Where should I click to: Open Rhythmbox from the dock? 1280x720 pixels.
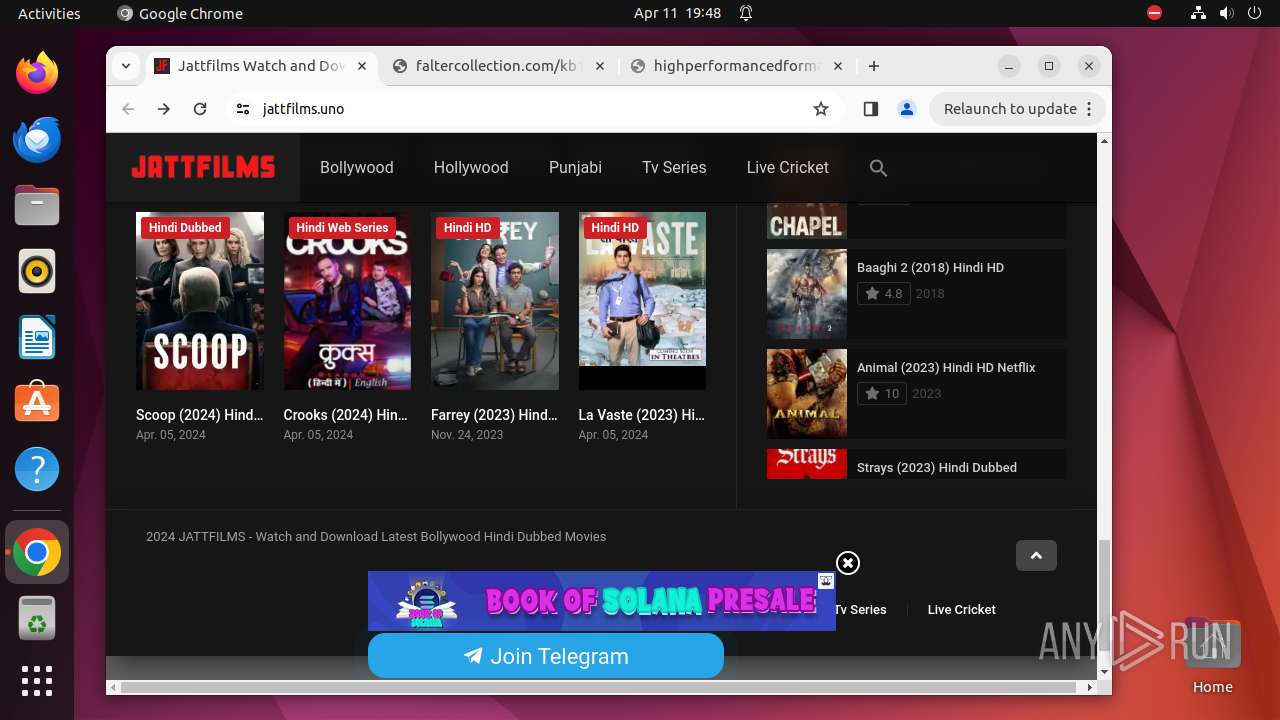(x=37, y=271)
